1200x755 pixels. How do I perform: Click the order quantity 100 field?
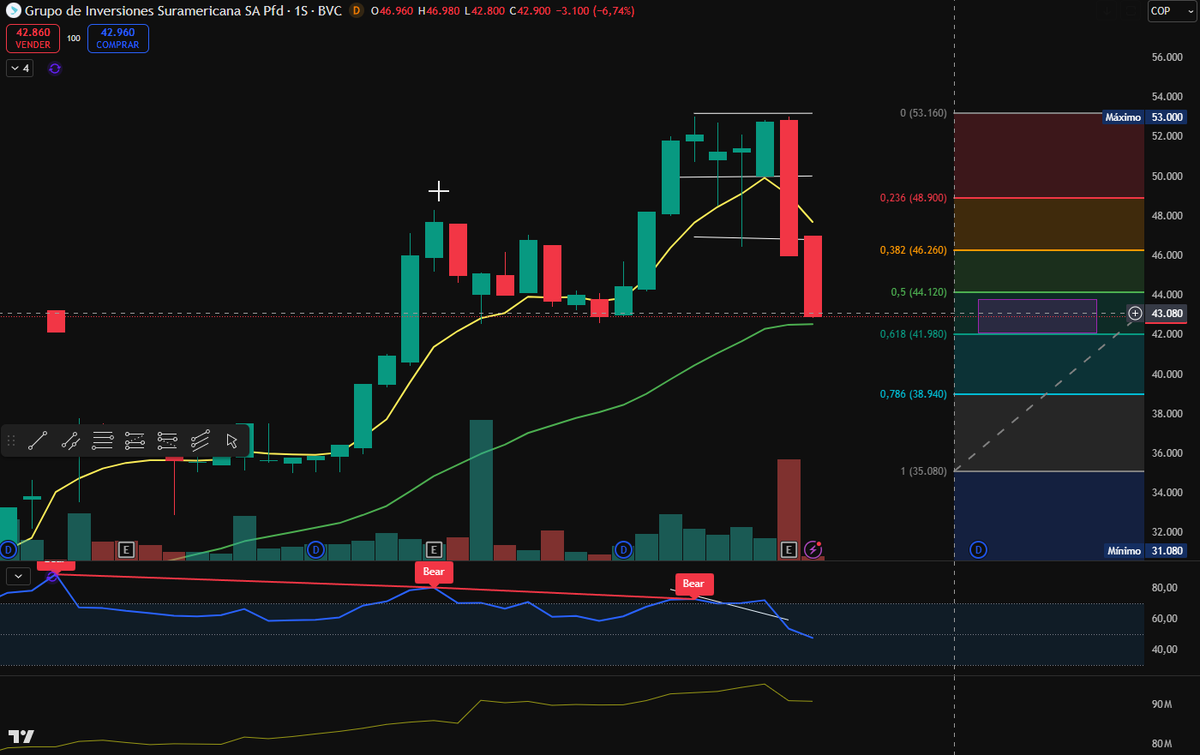[x=74, y=38]
